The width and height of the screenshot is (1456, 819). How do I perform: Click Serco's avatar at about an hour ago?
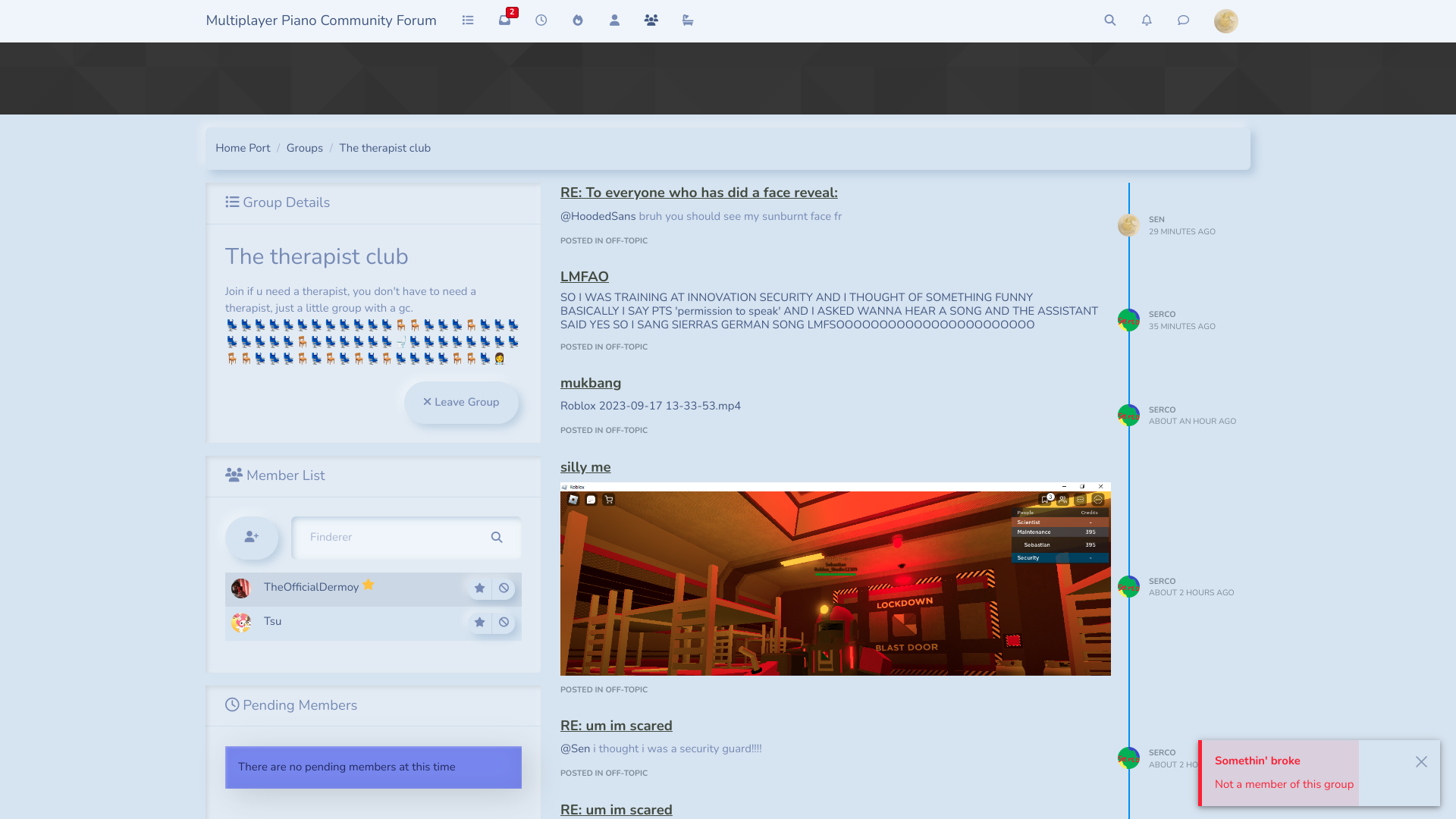(x=1128, y=416)
